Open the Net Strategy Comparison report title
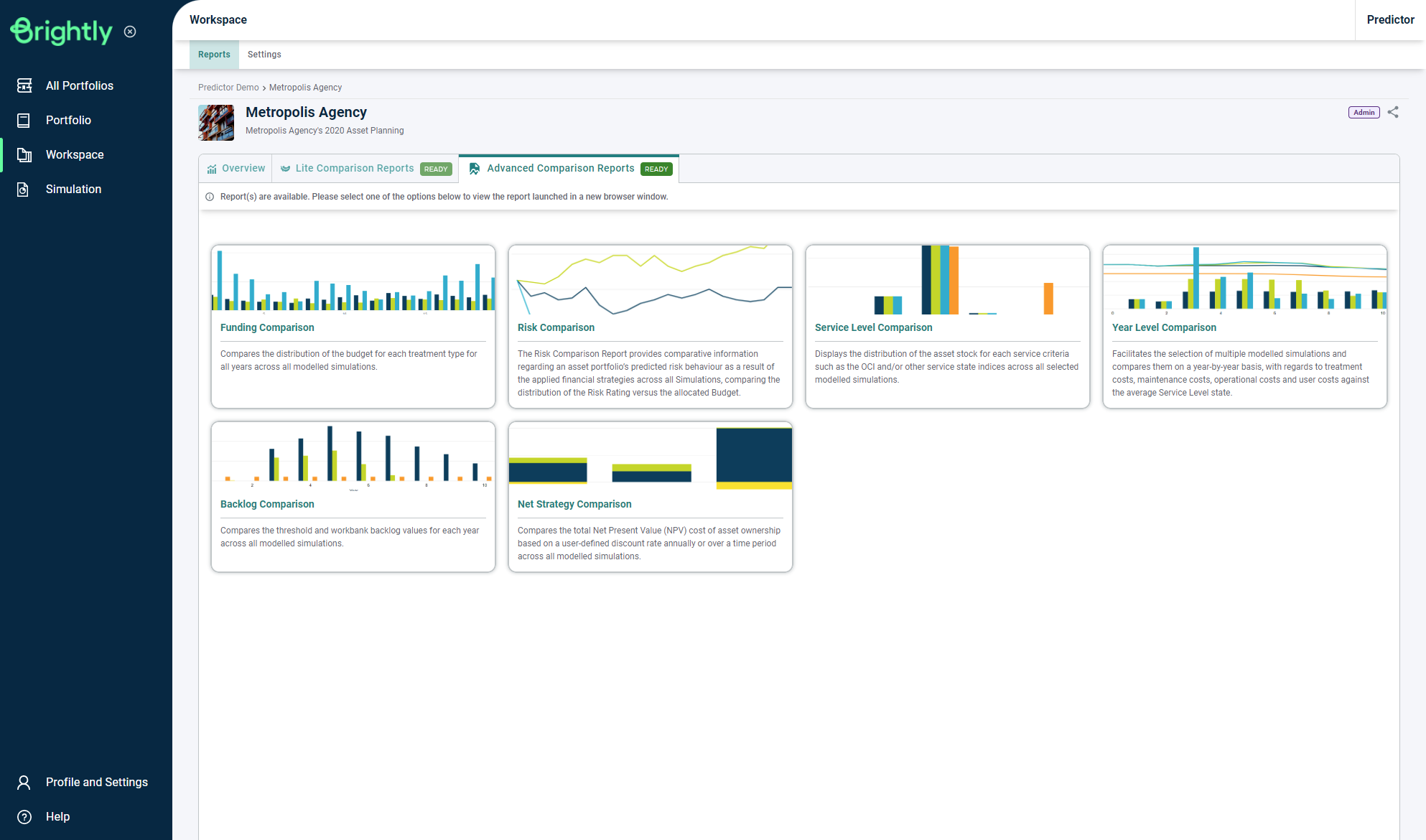Viewport: 1426px width, 840px height. coord(574,504)
